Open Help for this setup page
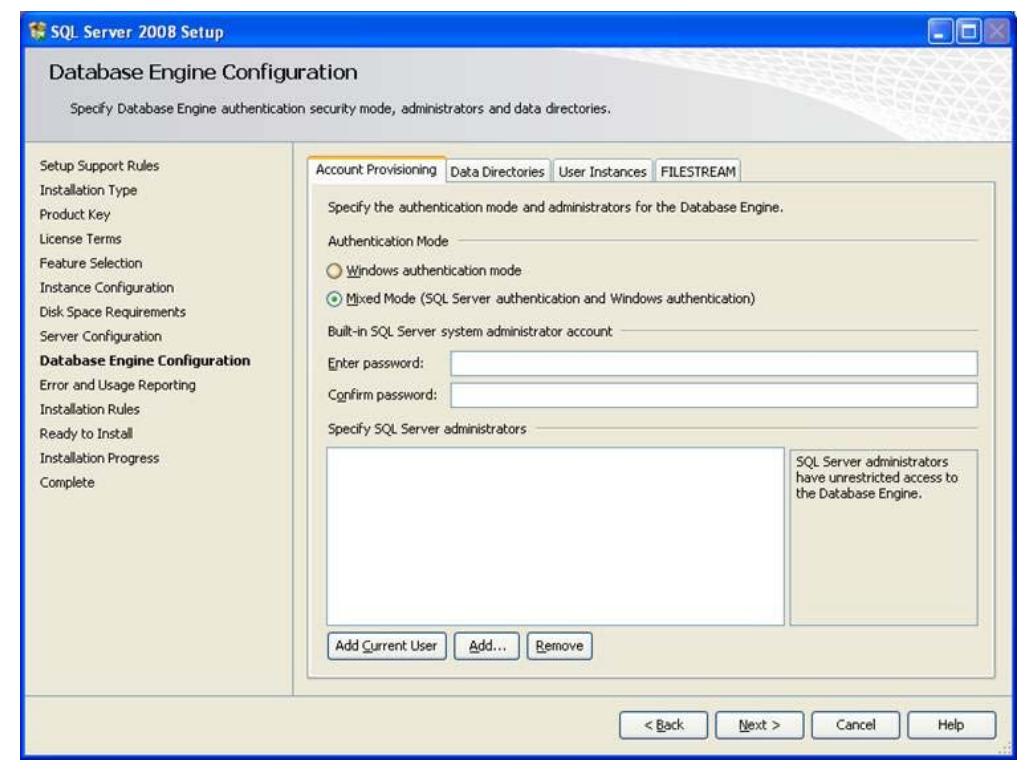The height and width of the screenshot is (775, 1036). point(951,725)
